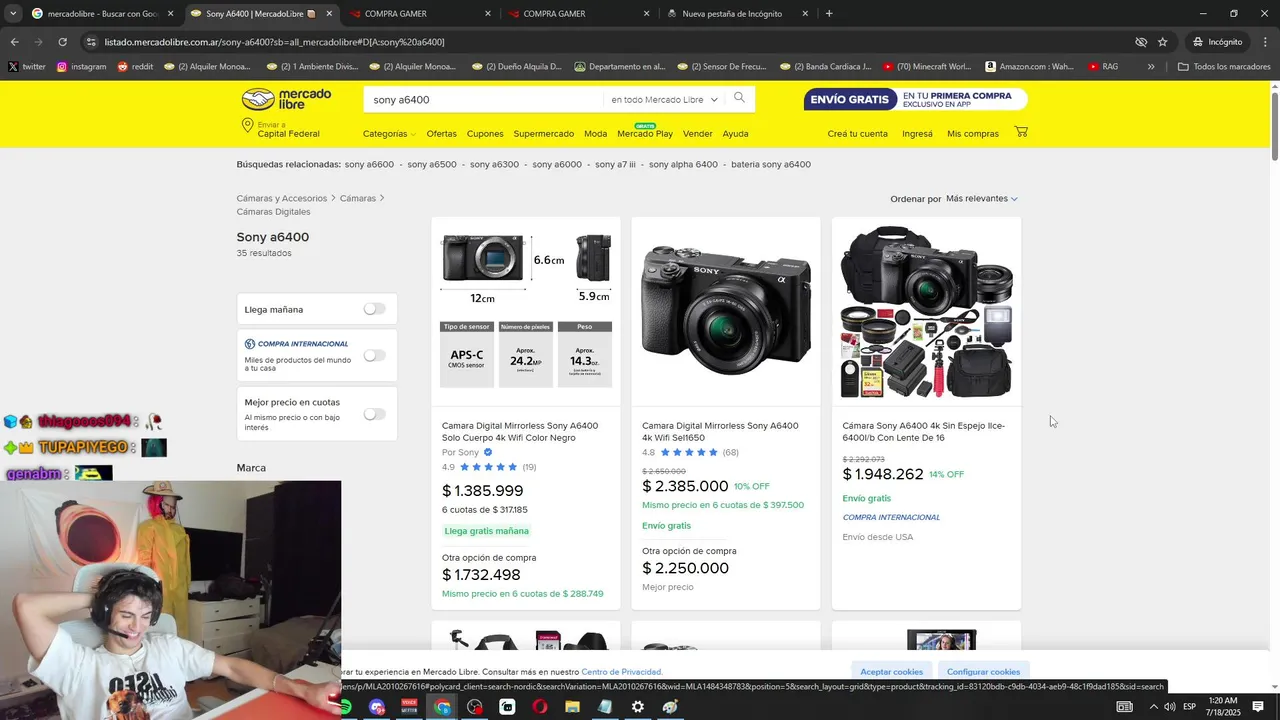Image resolution: width=1280 pixels, height=720 pixels.
Task: Open Paint from the taskbar
Action: click(670, 707)
